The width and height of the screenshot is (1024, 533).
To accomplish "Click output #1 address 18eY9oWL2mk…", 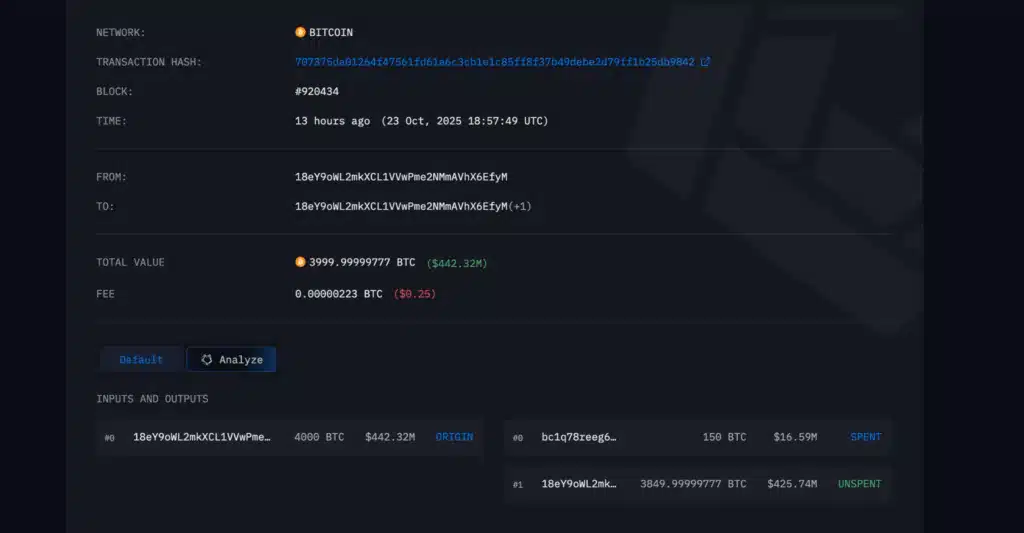I will point(579,484).
